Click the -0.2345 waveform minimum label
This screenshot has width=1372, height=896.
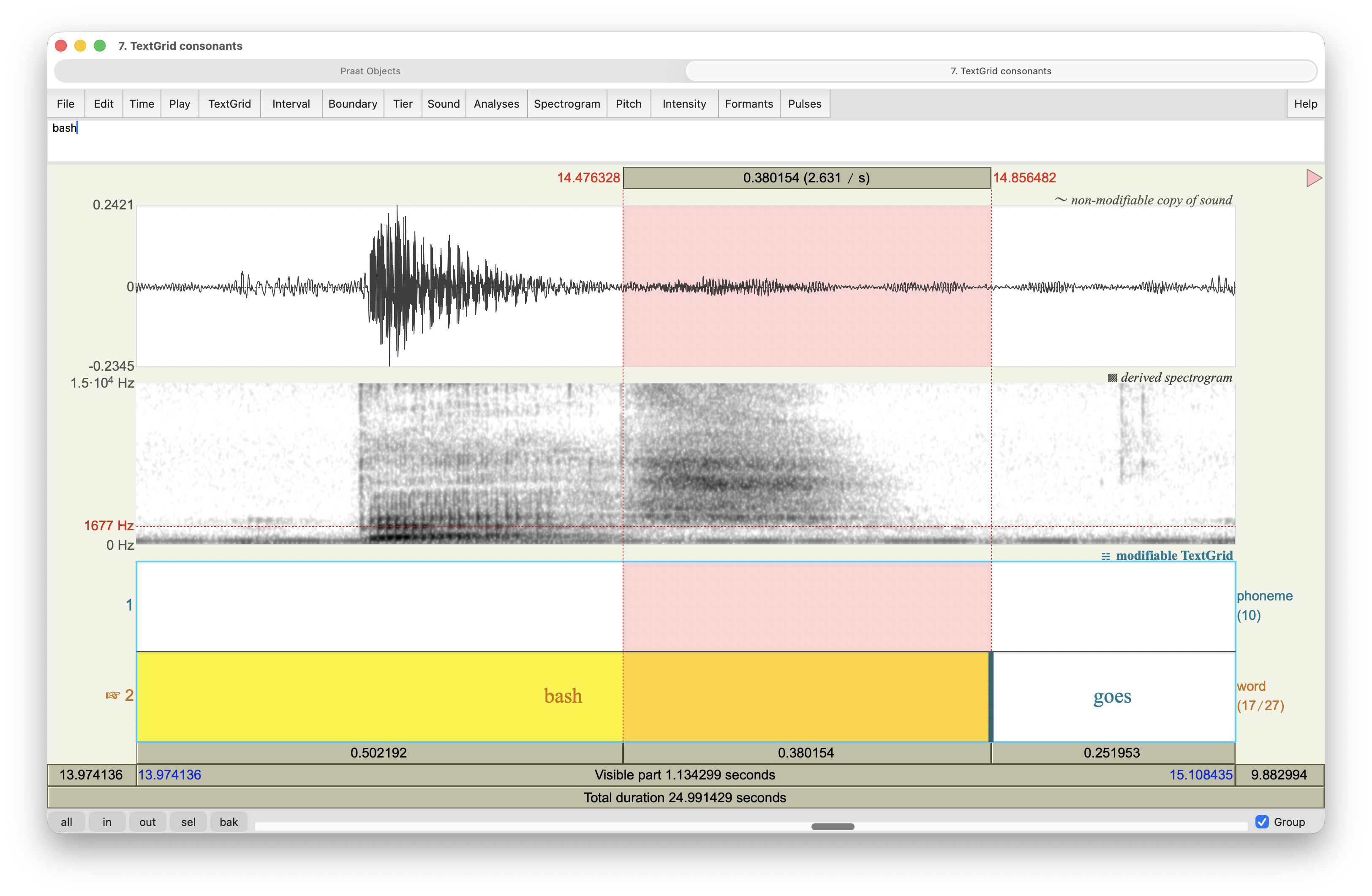click(111, 366)
